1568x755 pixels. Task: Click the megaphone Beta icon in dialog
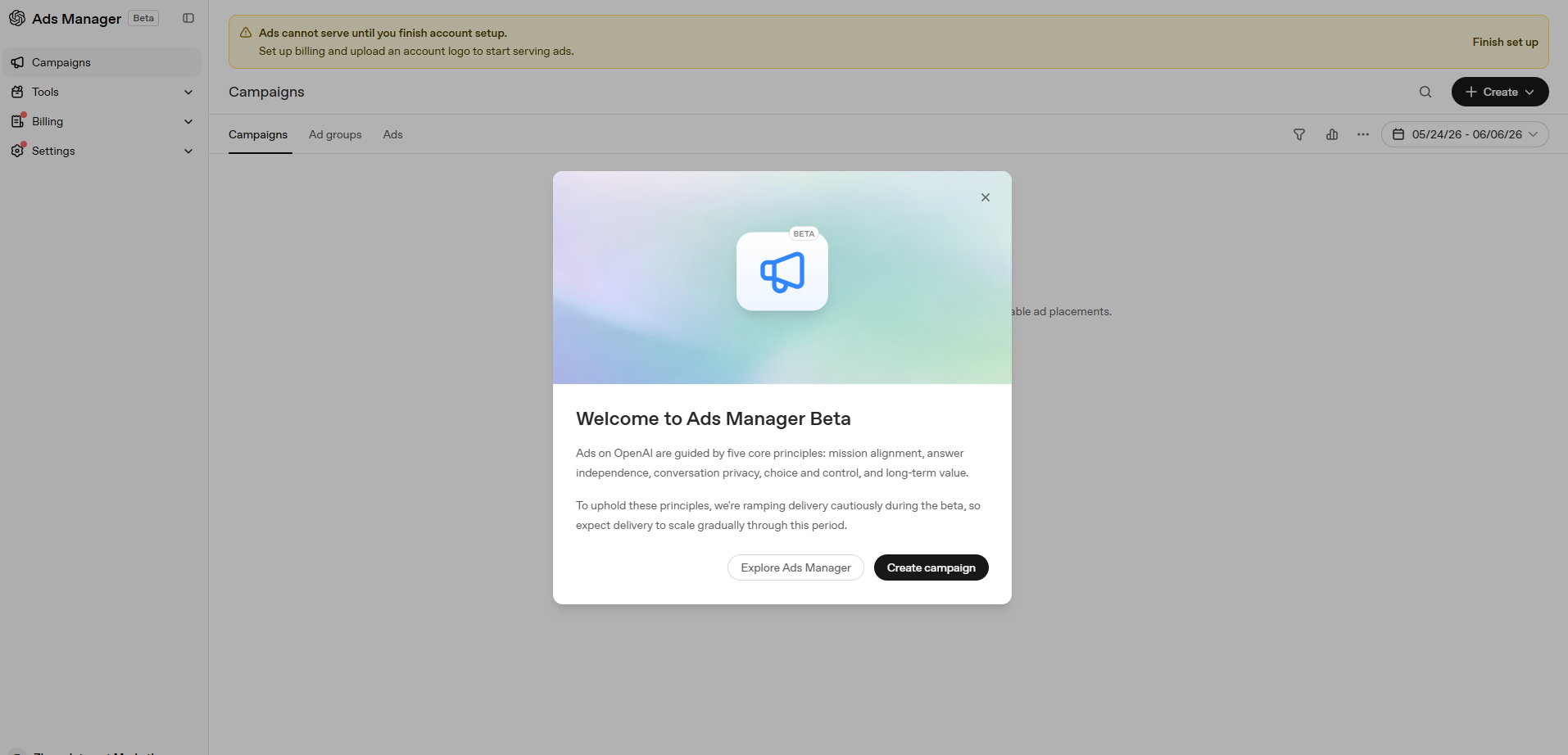click(x=782, y=271)
